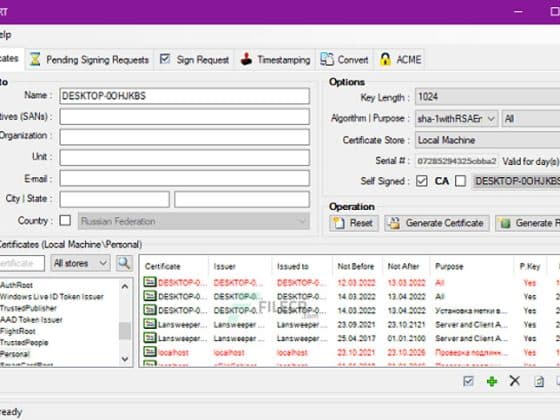The height and width of the screenshot is (420, 560).
Task: Click certificate icon of the 25.04.2017 Lansweeper row
Action: (150, 338)
